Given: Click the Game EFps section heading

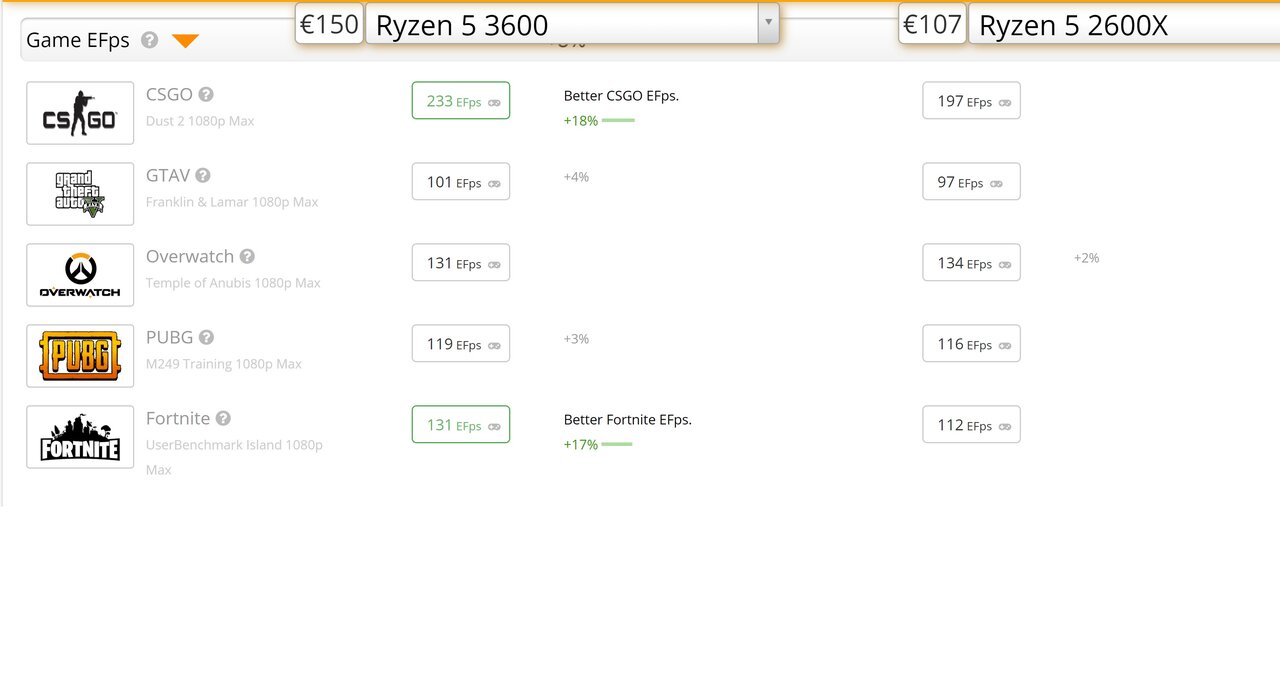Looking at the screenshot, I should pos(78,40).
